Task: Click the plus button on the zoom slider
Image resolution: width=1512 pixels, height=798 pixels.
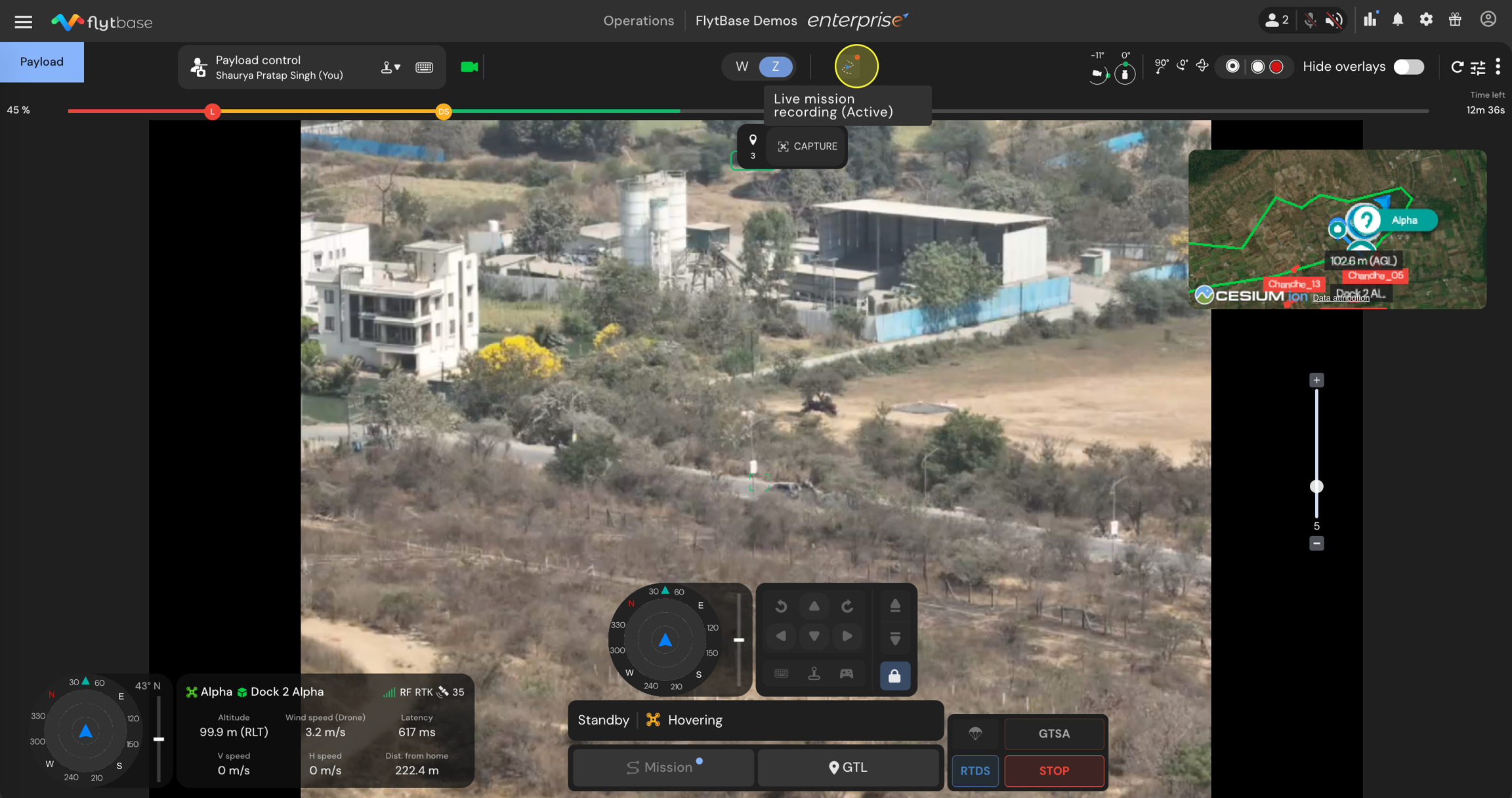Action: coord(1316,381)
